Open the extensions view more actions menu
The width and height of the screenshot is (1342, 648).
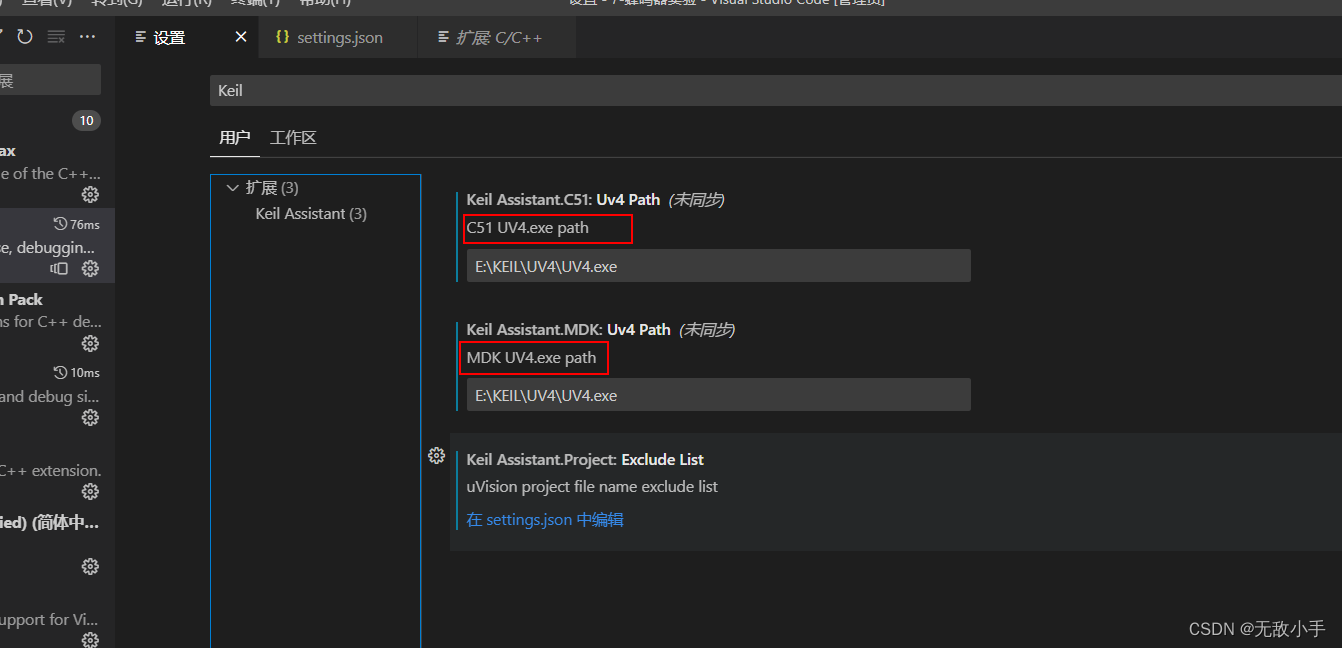click(87, 37)
